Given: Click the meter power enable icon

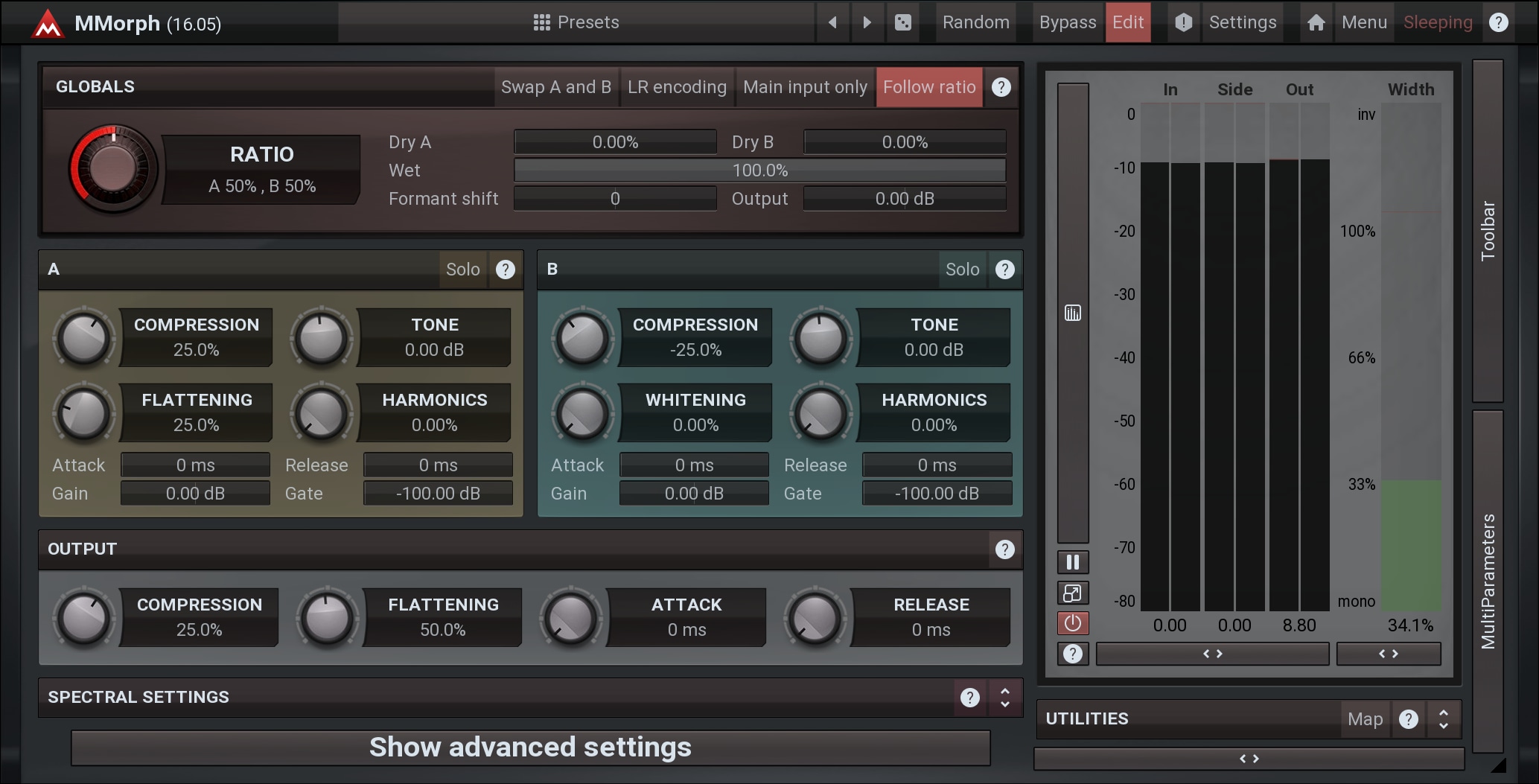Looking at the screenshot, I should pos(1073,623).
